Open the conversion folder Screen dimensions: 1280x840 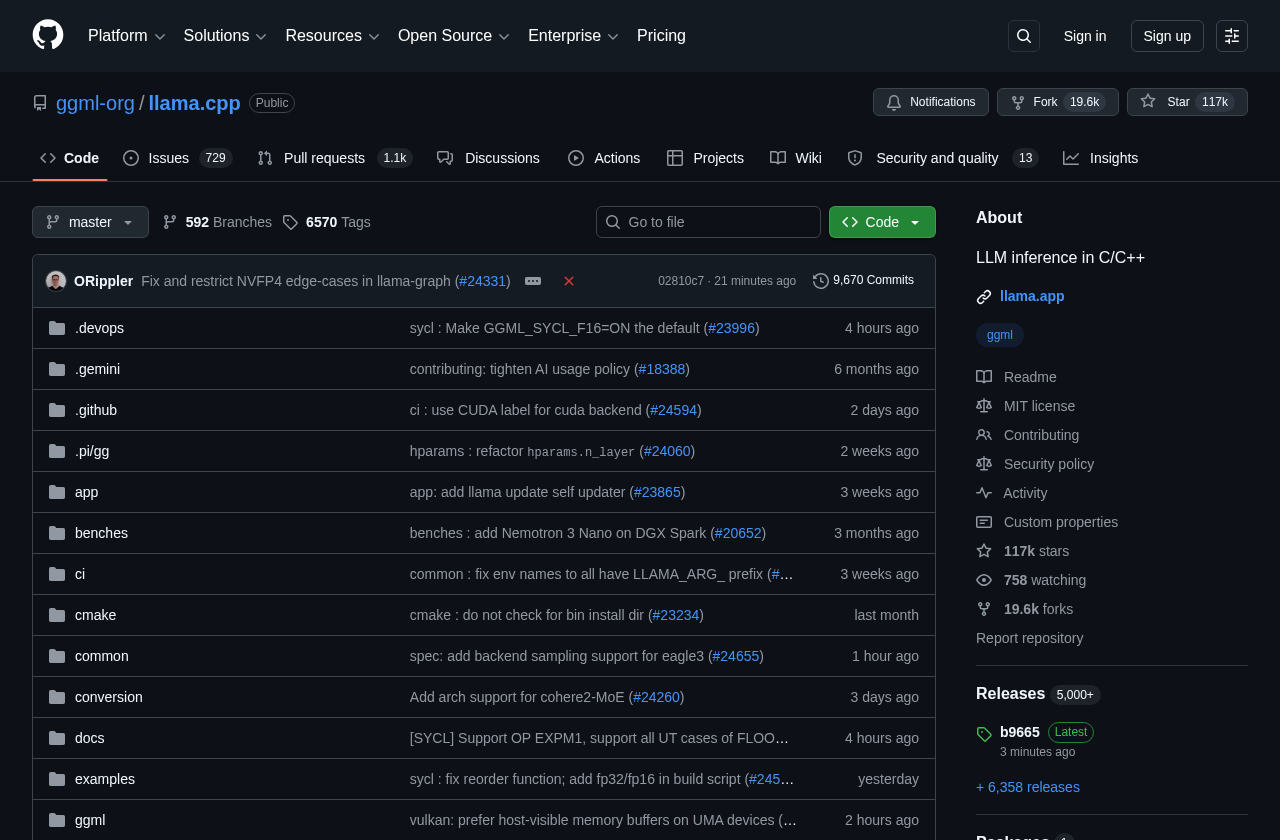[109, 697]
